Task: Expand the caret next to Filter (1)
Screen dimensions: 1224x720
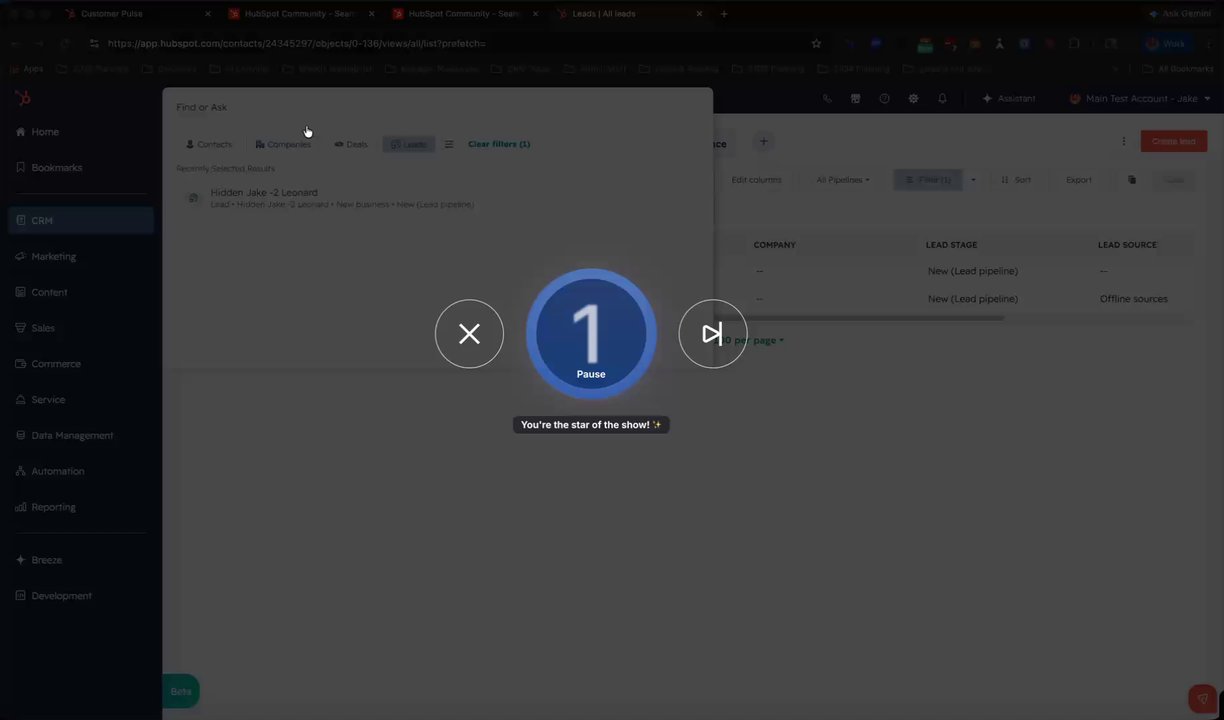Action: 973,180
